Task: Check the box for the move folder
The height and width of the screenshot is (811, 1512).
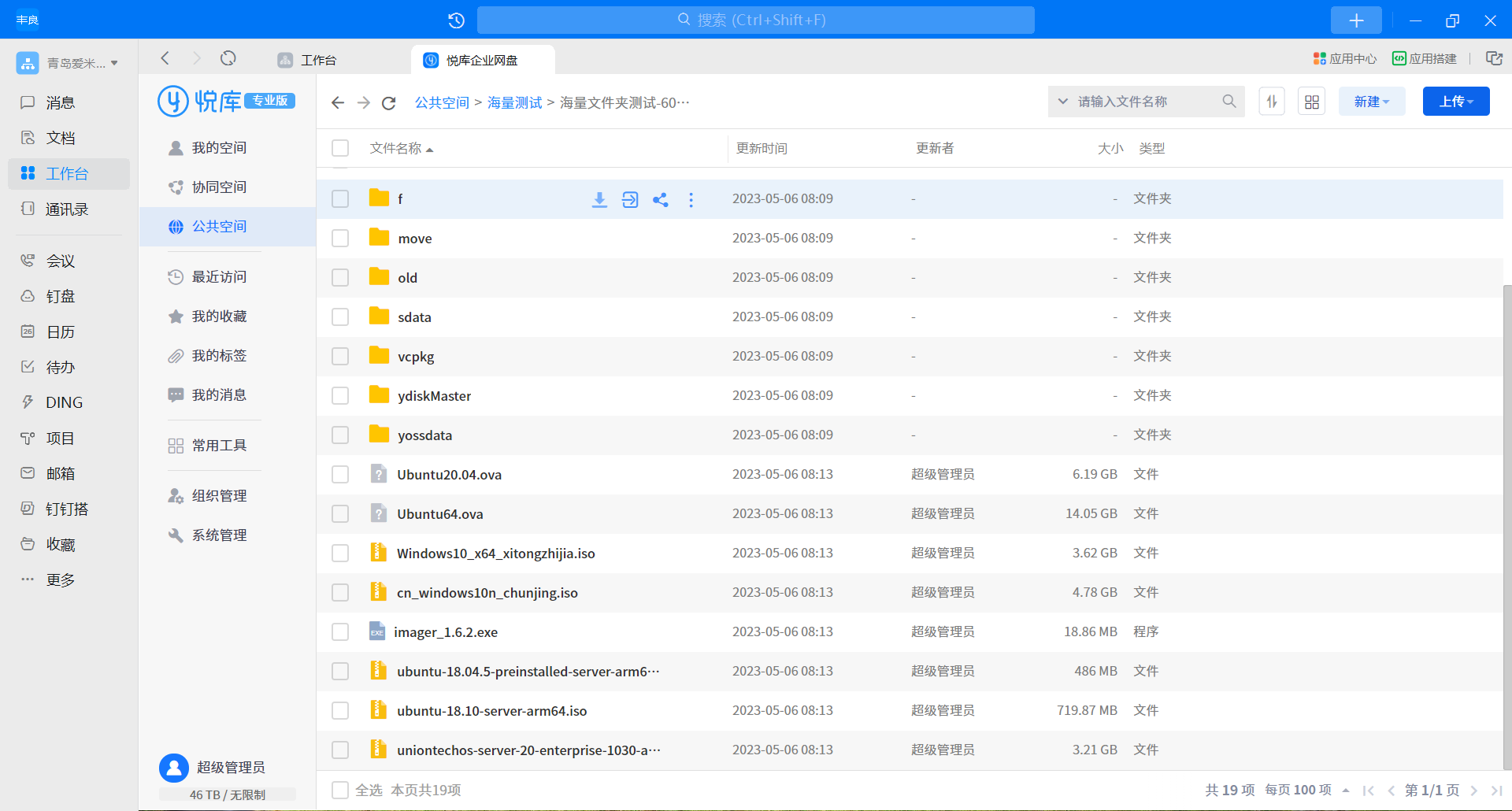Action: point(340,239)
